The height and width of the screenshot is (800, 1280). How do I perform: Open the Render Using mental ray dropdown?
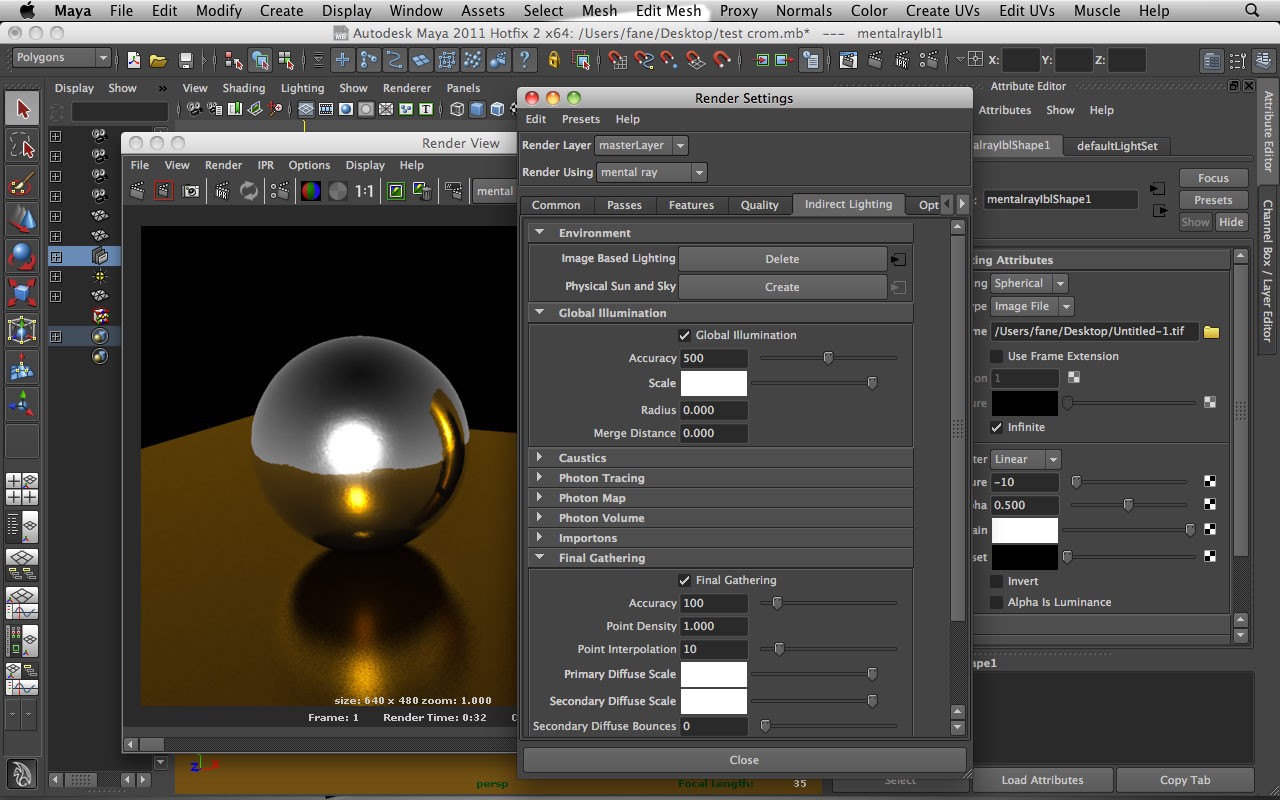tap(651, 172)
